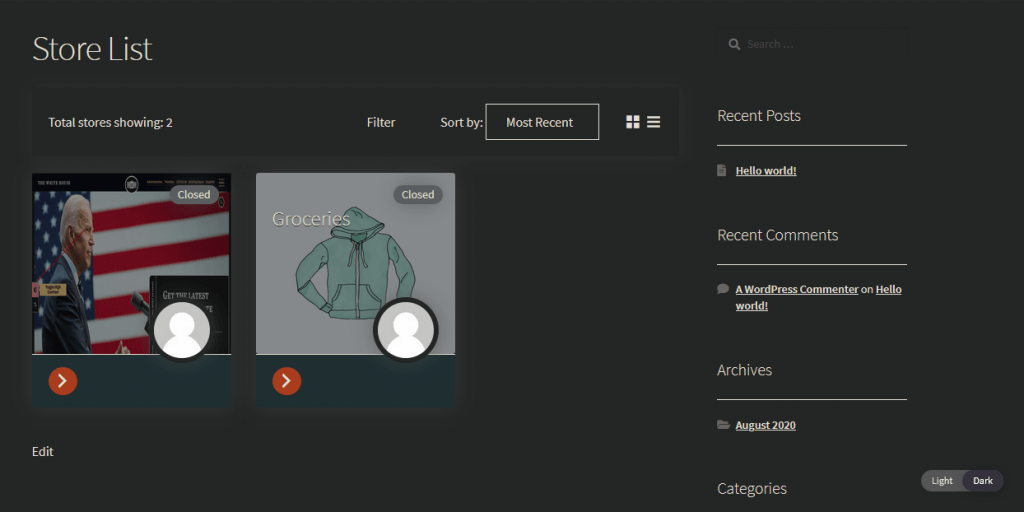
Task: Click the Groceries store avatar
Action: click(x=406, y=330)
